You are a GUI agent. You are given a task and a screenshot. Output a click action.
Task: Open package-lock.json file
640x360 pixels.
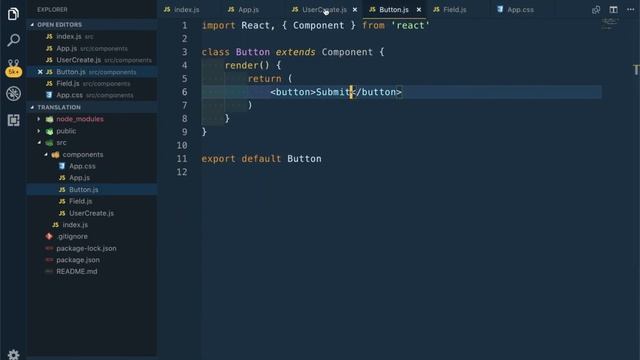tap(92, 248)
